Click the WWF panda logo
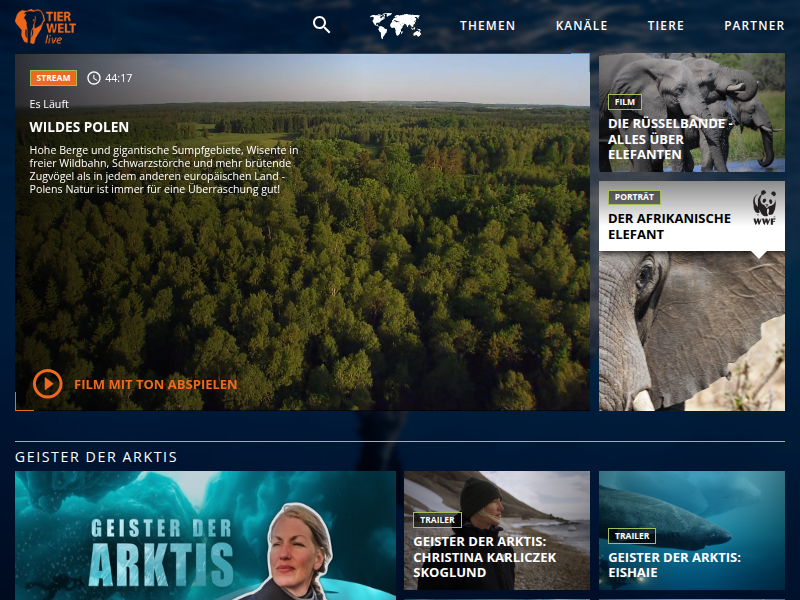 click(765, 206)
